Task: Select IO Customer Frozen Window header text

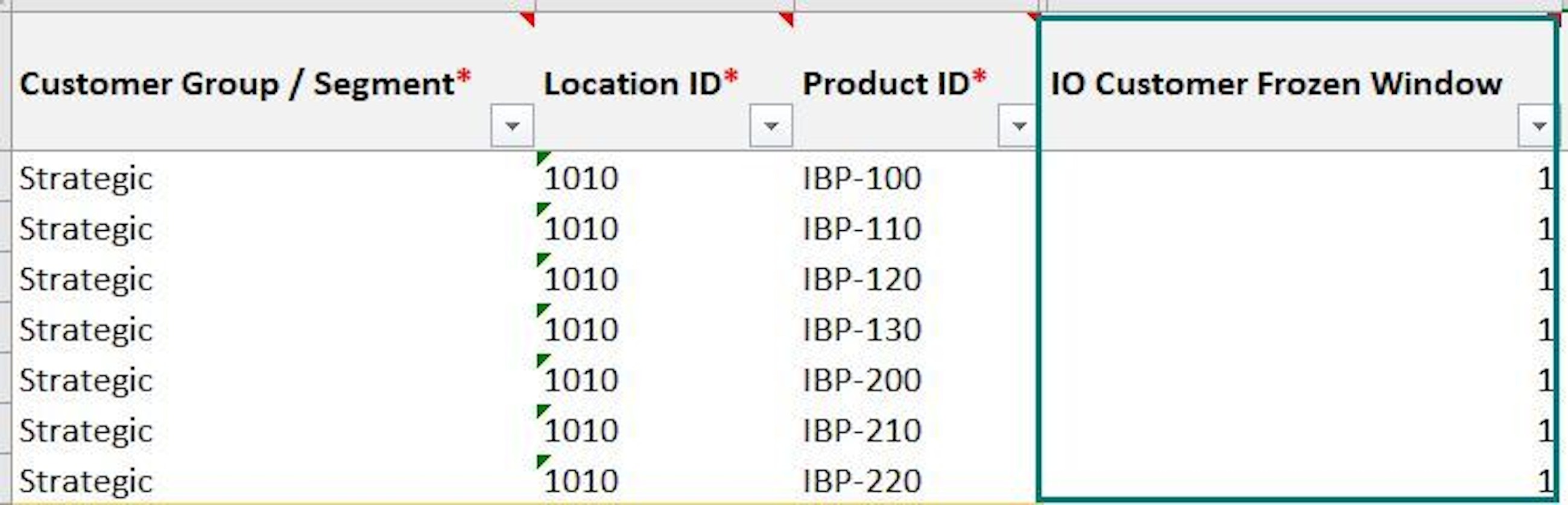Action: [1276, 84]
